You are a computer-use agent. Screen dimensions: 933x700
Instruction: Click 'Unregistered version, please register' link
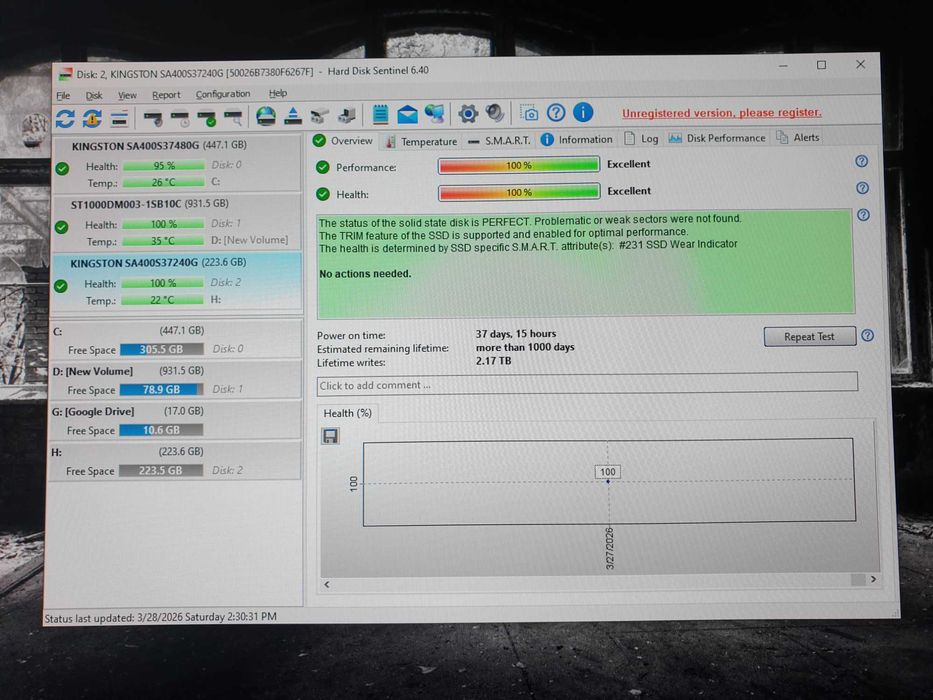722,112
